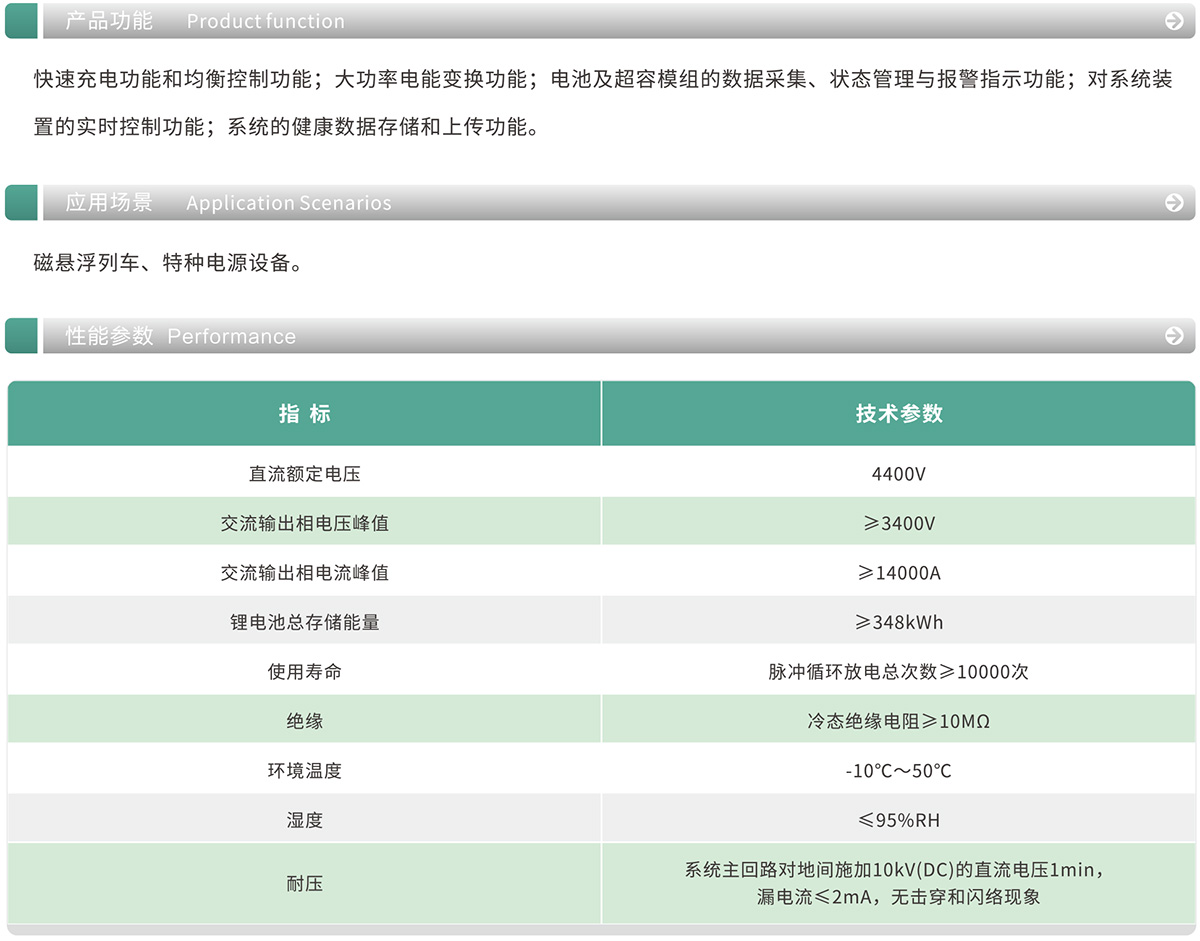
Task: Click the 指标 table column header
Action: coord(304,414)
